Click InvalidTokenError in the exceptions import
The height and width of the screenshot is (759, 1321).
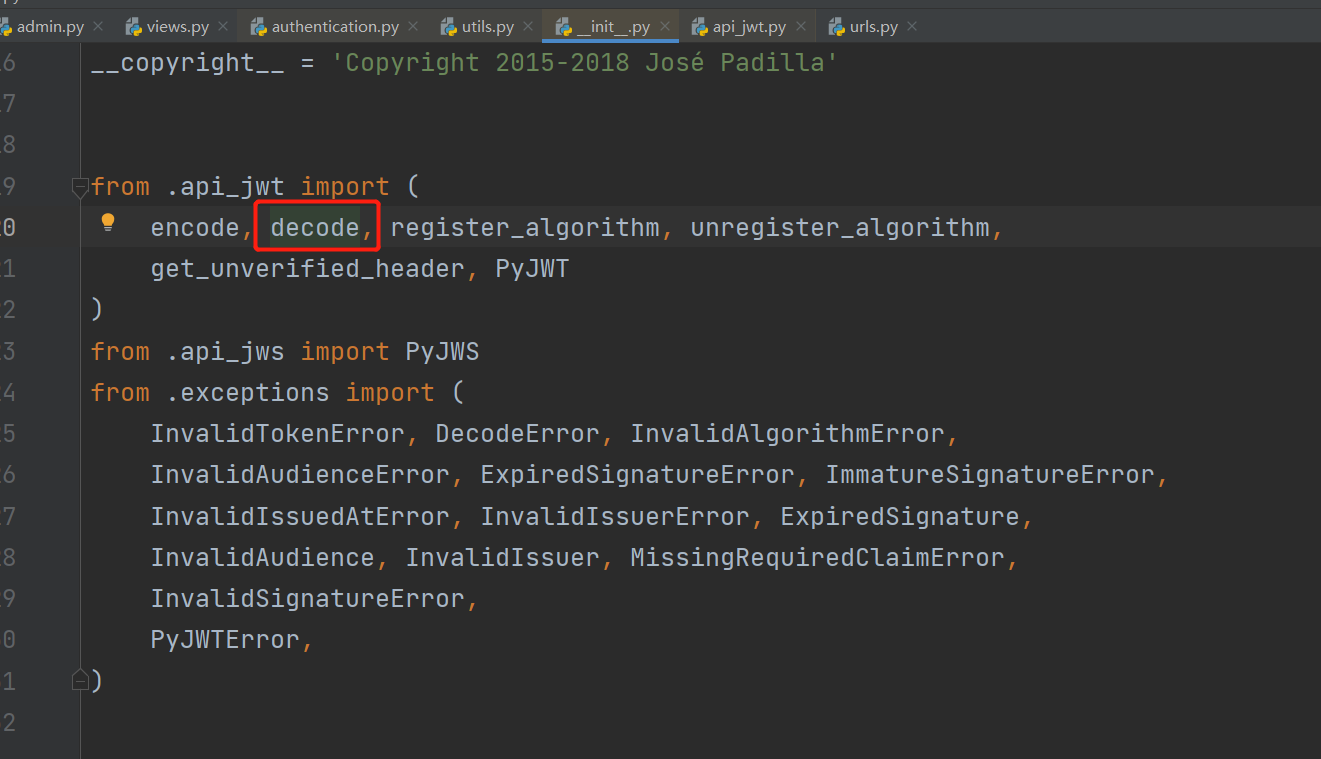[278, 434]
